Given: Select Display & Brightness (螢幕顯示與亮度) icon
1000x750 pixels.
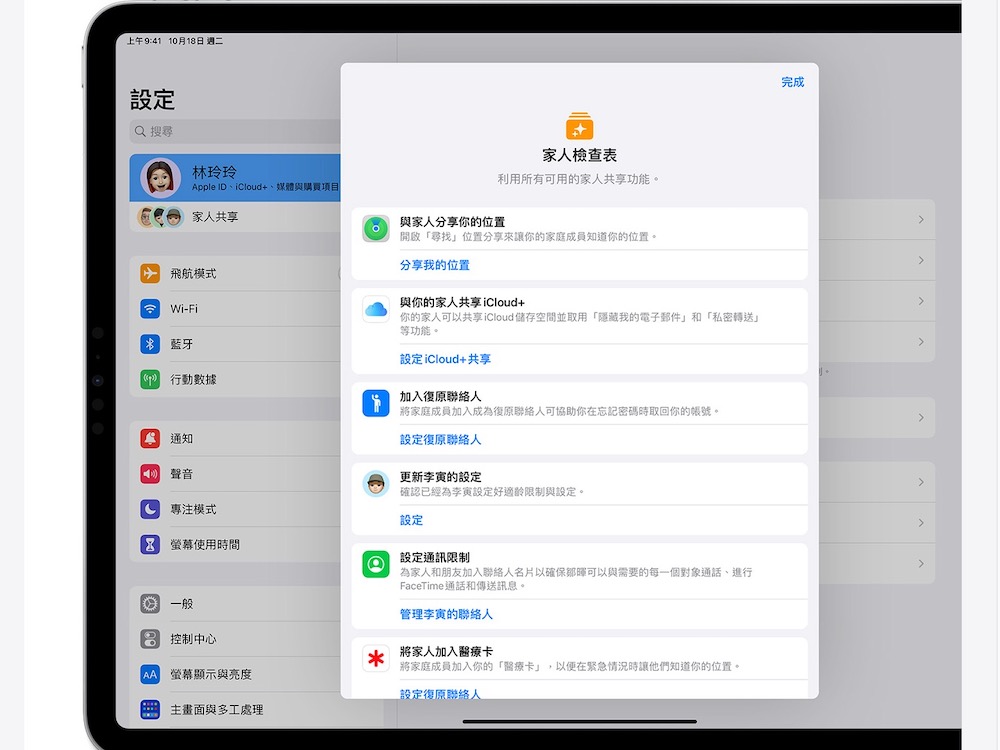Looking at the screenshot, I should 150,675.
